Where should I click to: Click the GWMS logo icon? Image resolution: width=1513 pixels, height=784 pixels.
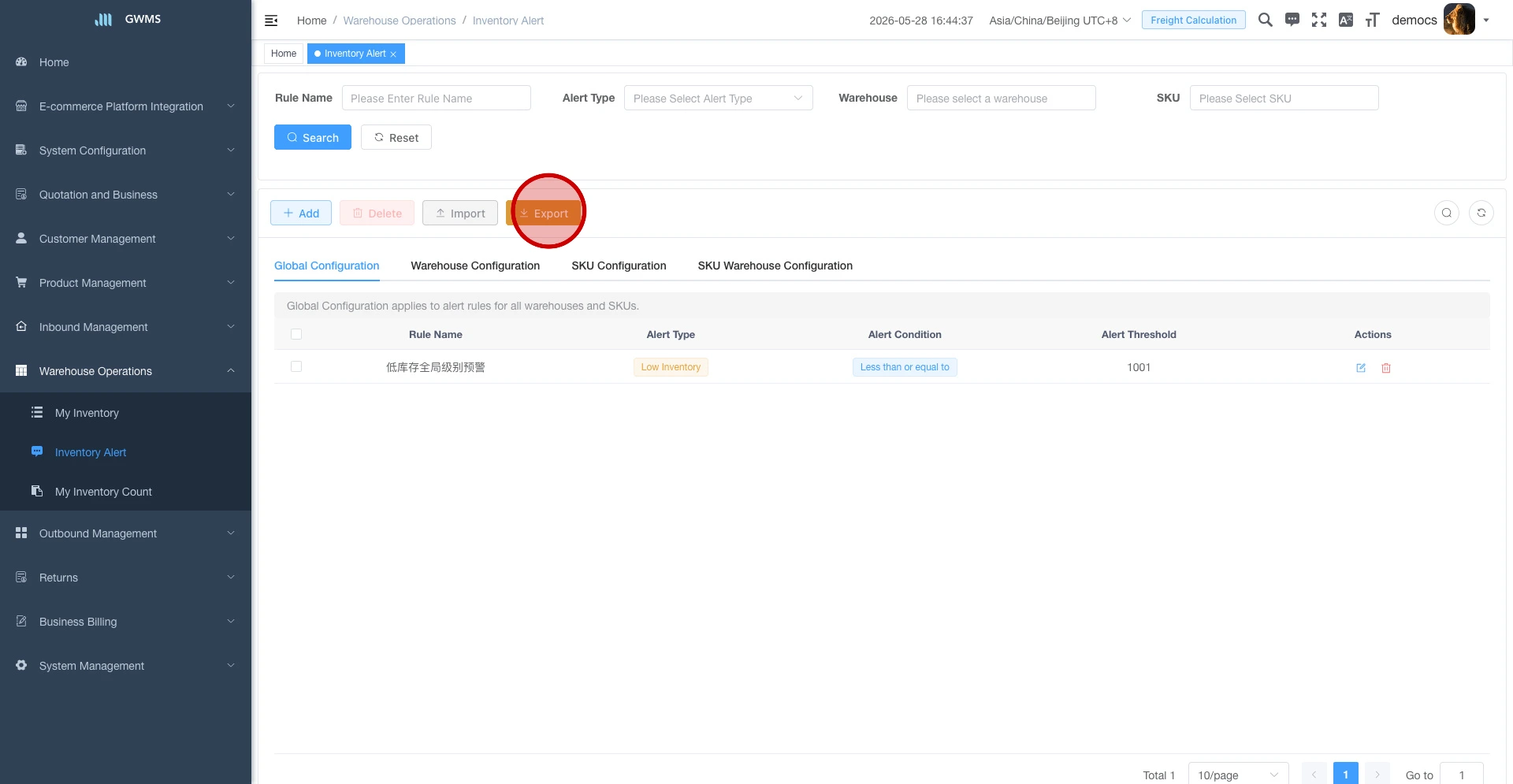(103, 20)
